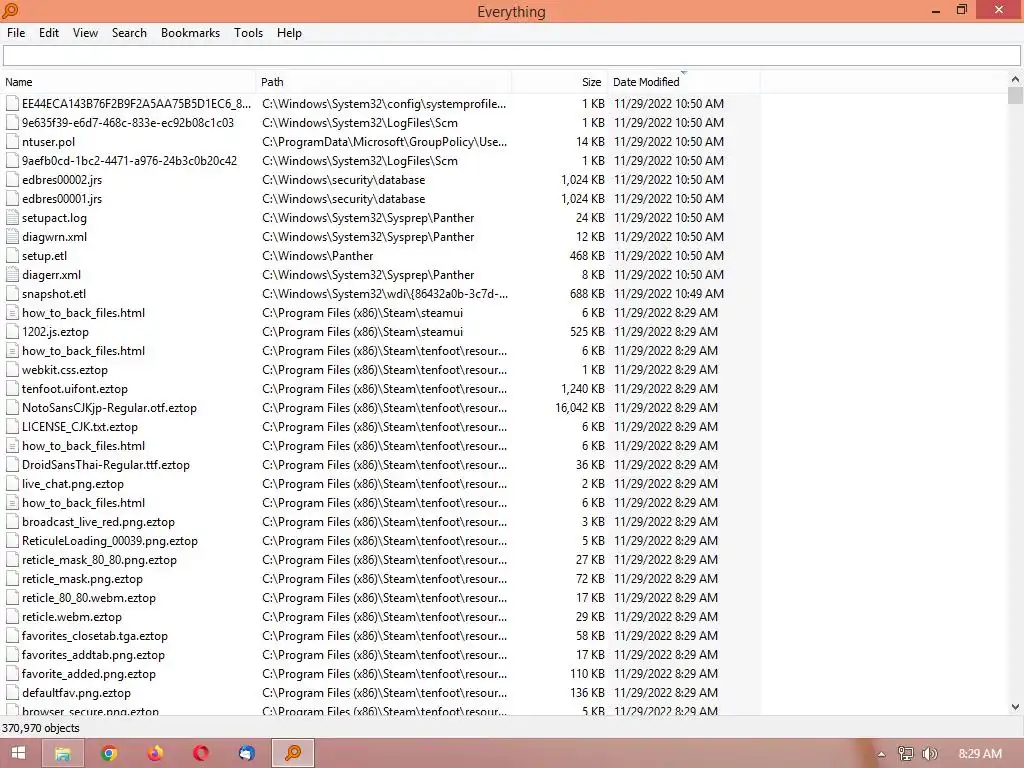Click the 370,970 objects status bar text
The height and width of the screenshot is (768, 1024).
[x=40, y=728]
